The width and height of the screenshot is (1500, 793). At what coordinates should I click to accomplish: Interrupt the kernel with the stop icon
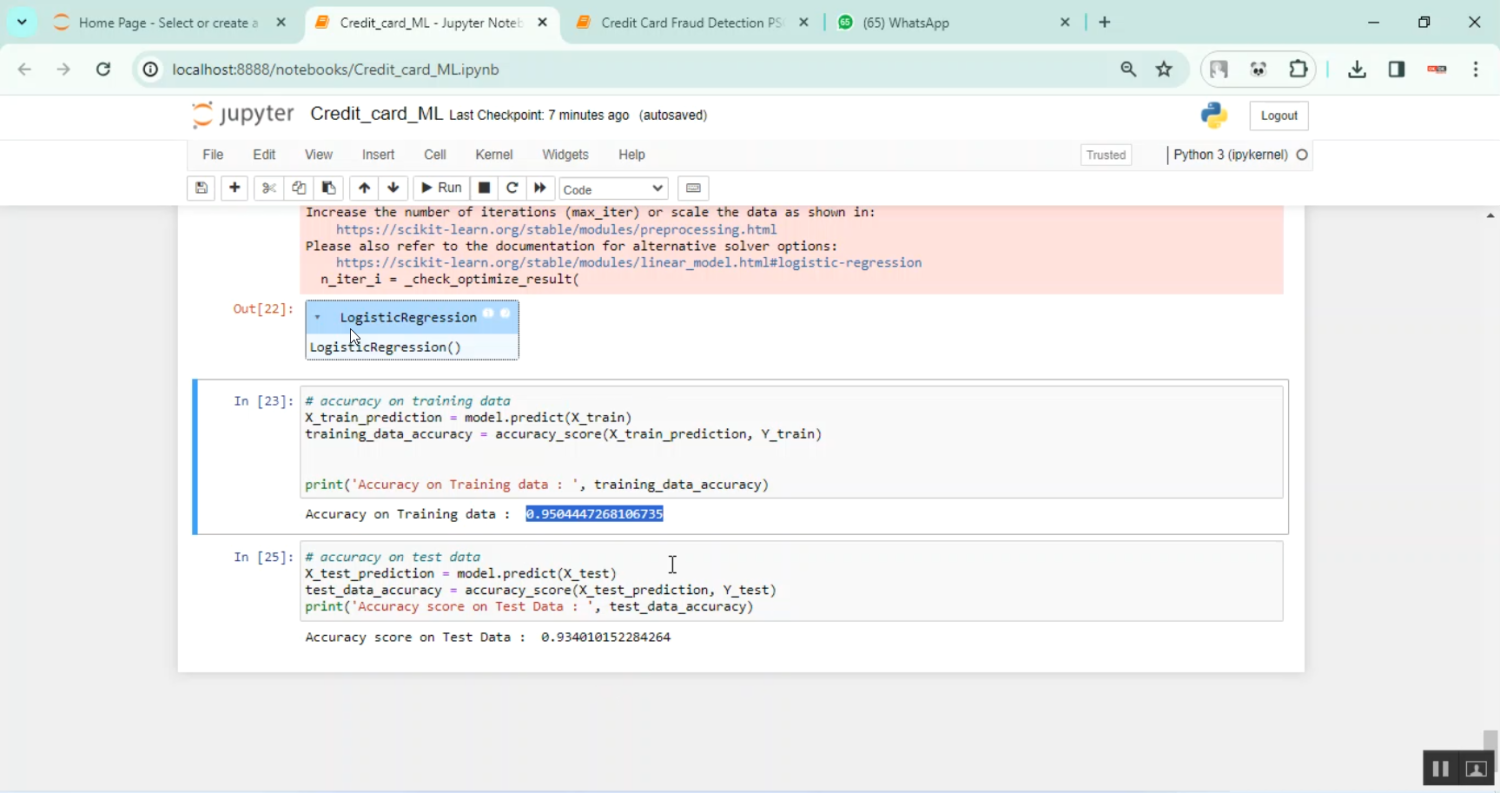(x=484, y=188)
